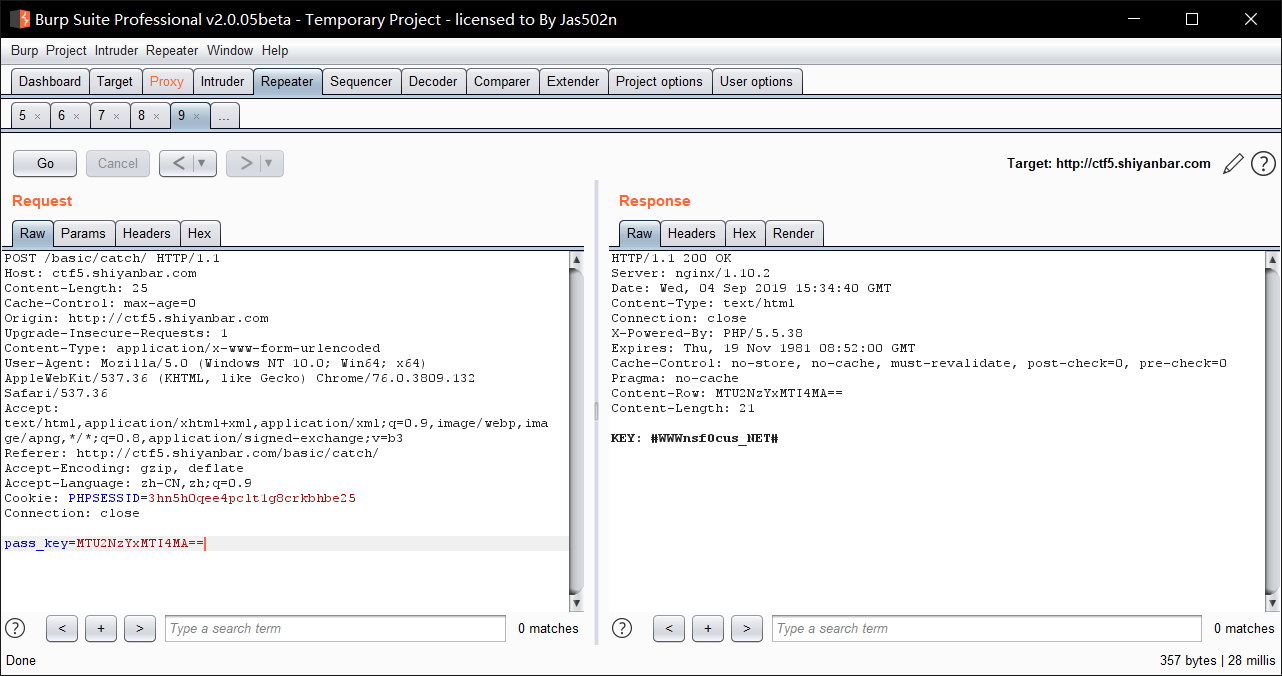The height and width of the screenshot is (676, 1282).
Task: Show response Hex view
Action: point(745,233)
